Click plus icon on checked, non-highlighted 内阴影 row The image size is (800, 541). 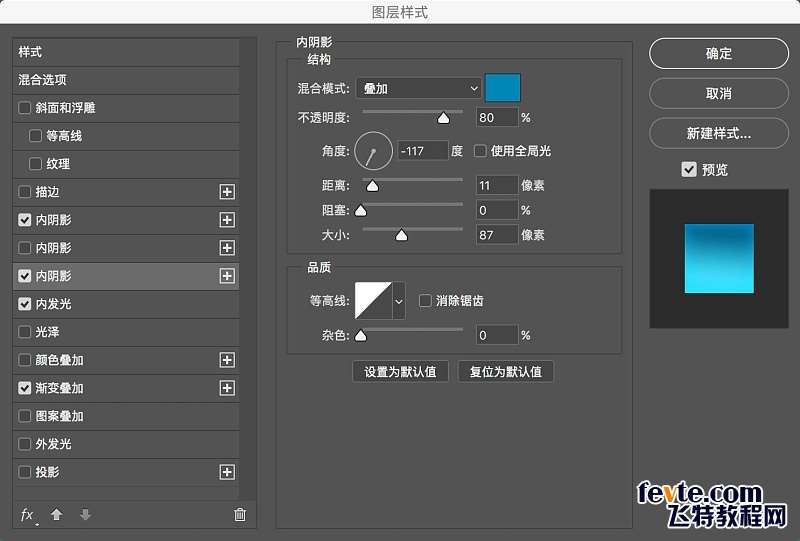tap(227, 220)
